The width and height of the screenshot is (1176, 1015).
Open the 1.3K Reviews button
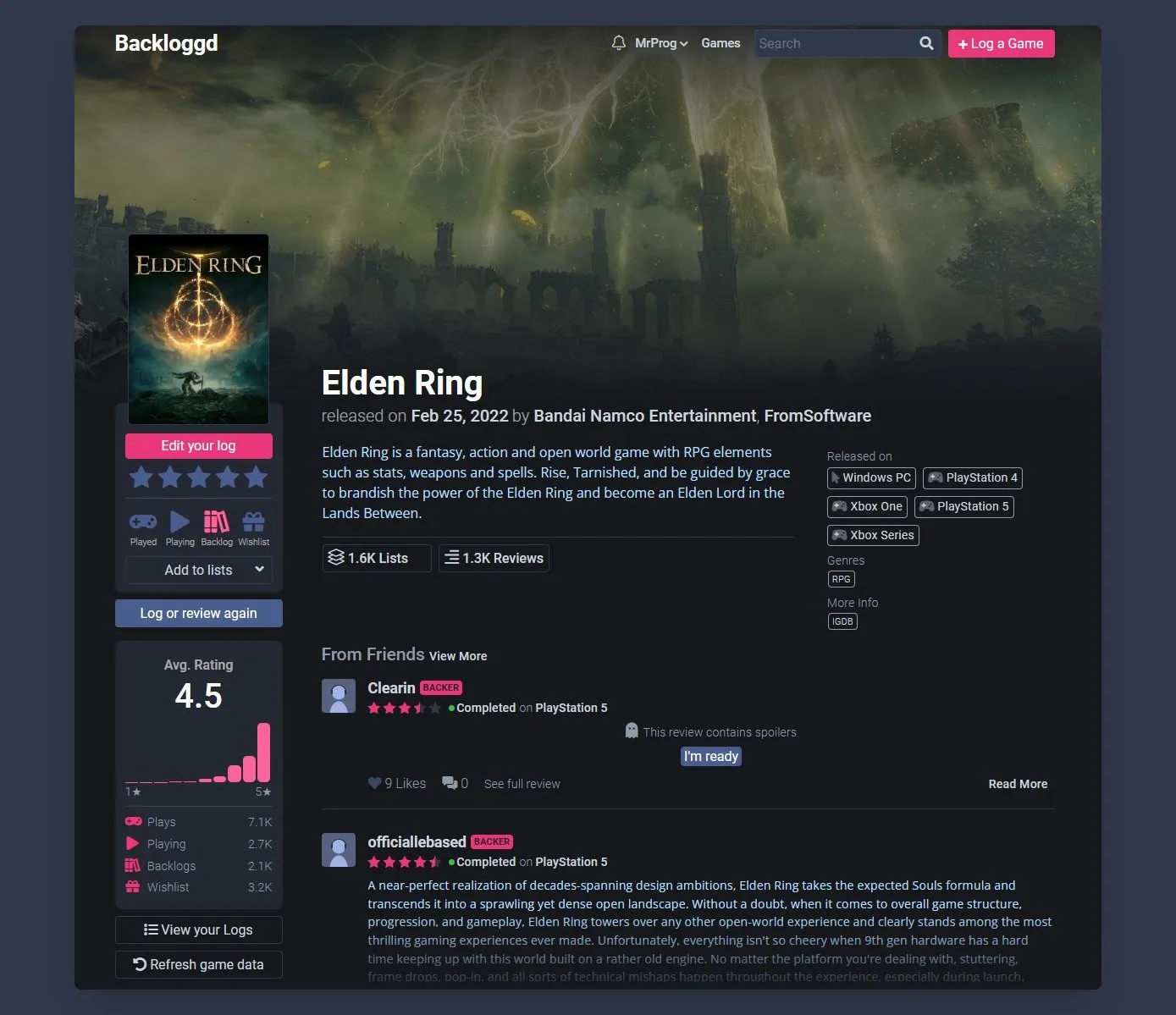pyautogui.click(x=494, y=558)
